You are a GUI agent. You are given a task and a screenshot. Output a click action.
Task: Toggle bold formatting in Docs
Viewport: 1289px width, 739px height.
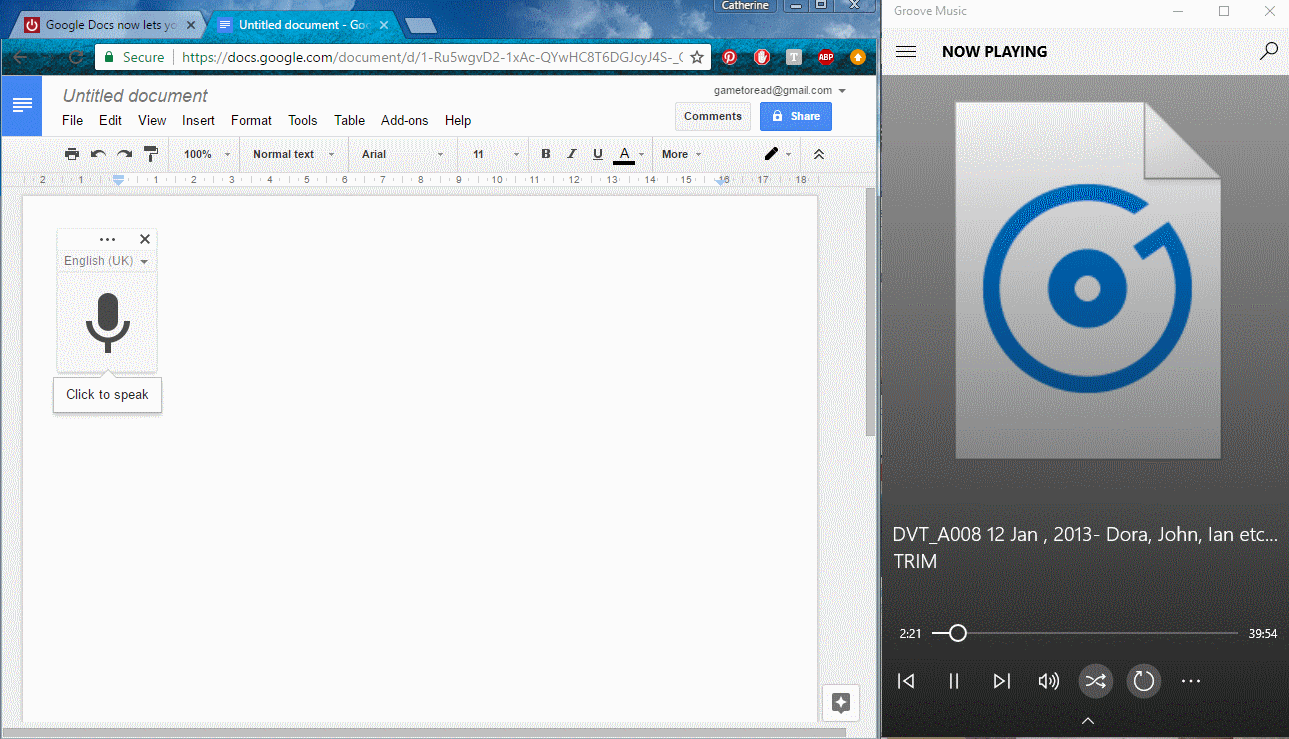click(546, 154)
